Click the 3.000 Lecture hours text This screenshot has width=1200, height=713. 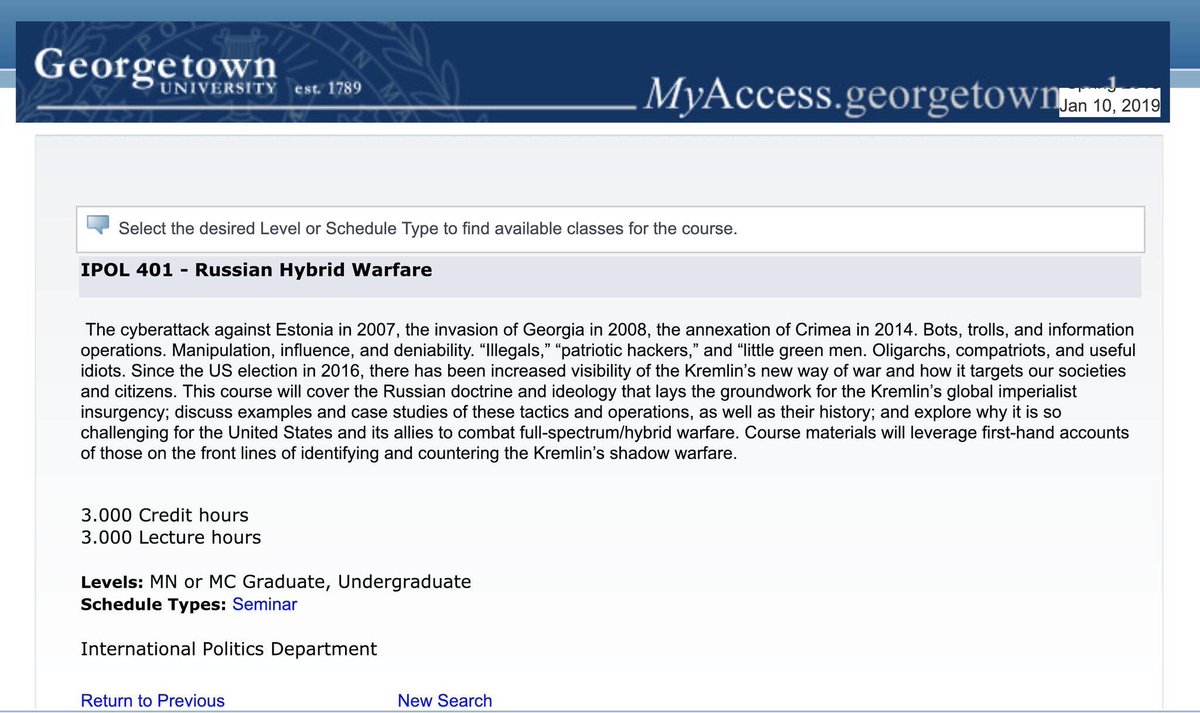[x=171, y=538]
